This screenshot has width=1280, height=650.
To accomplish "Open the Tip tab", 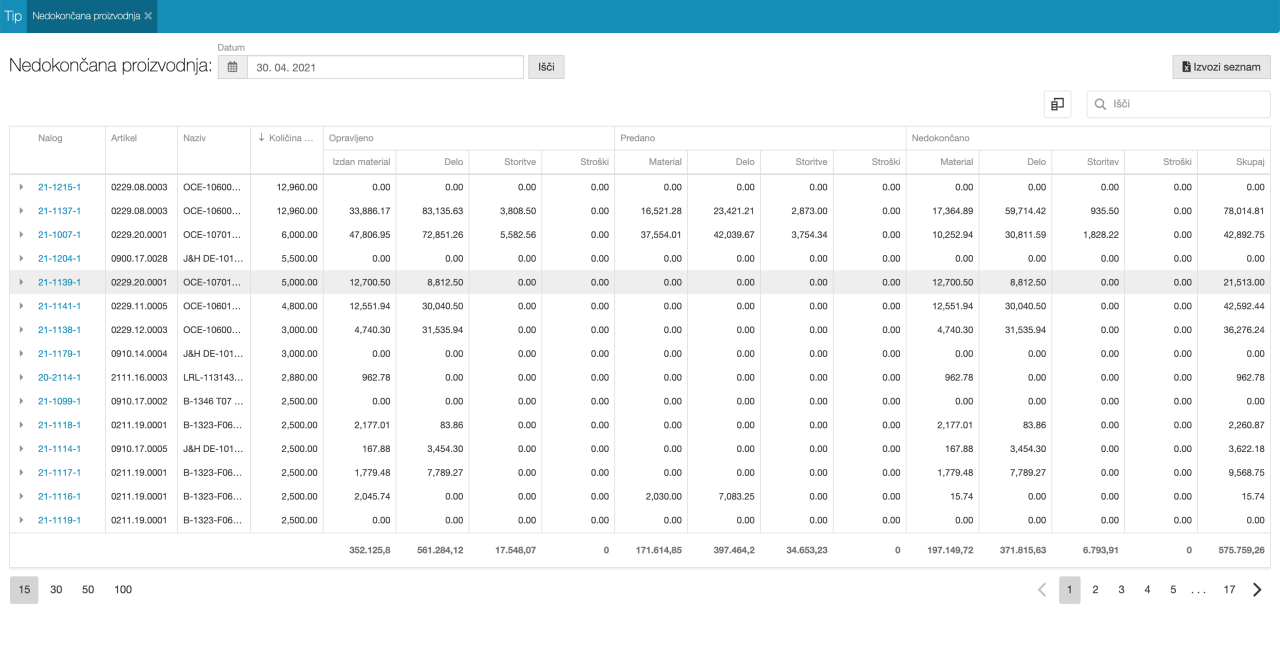I will pos(13,16).
